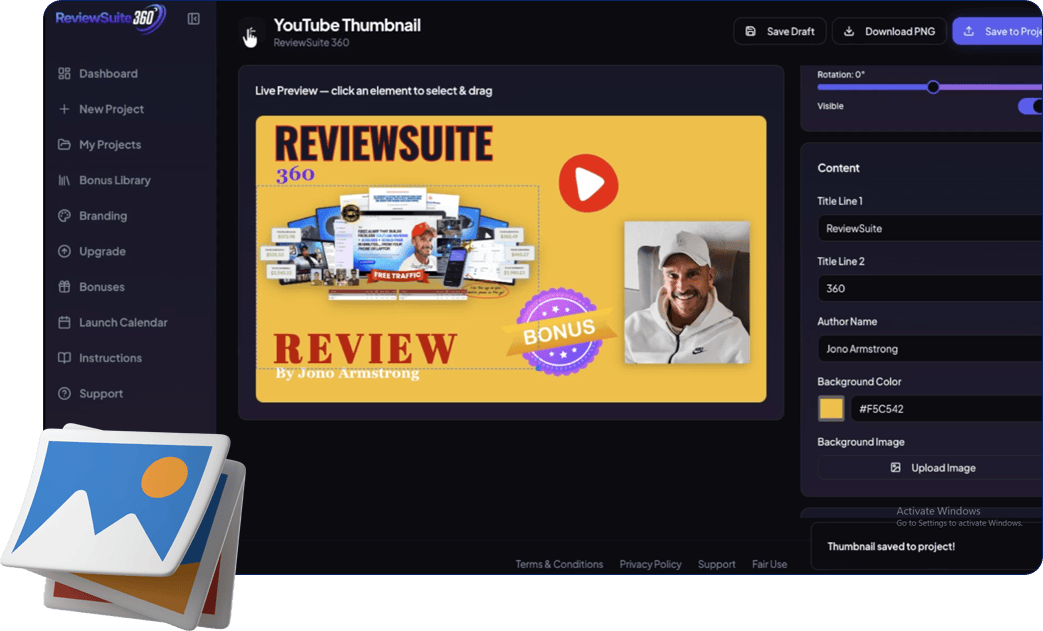Click the Dashboard grid icon

(64, 74)
